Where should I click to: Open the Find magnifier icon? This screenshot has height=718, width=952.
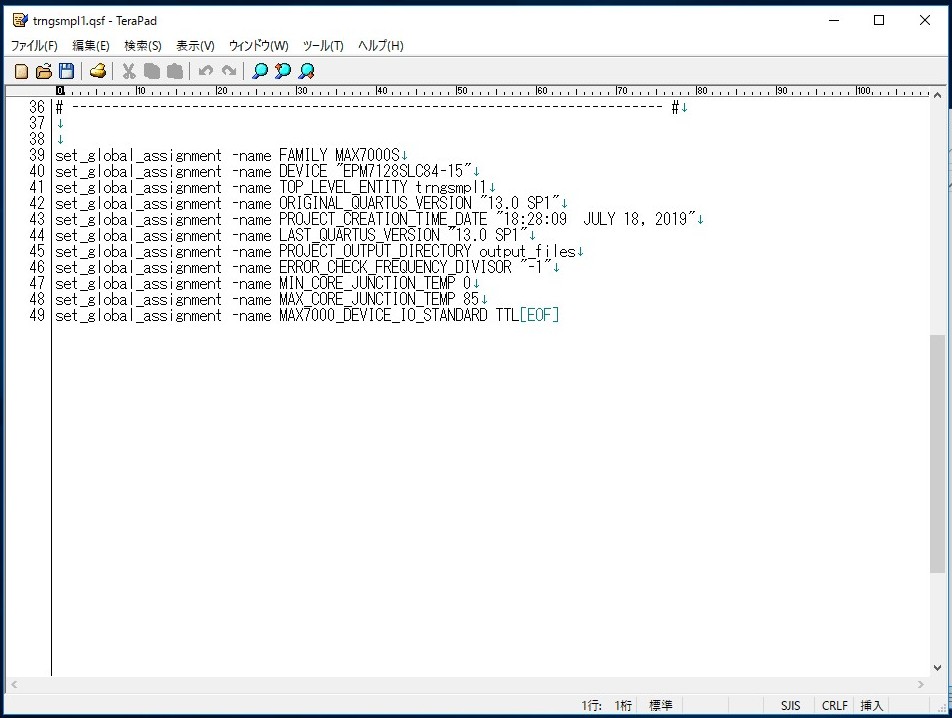[260, 72]
